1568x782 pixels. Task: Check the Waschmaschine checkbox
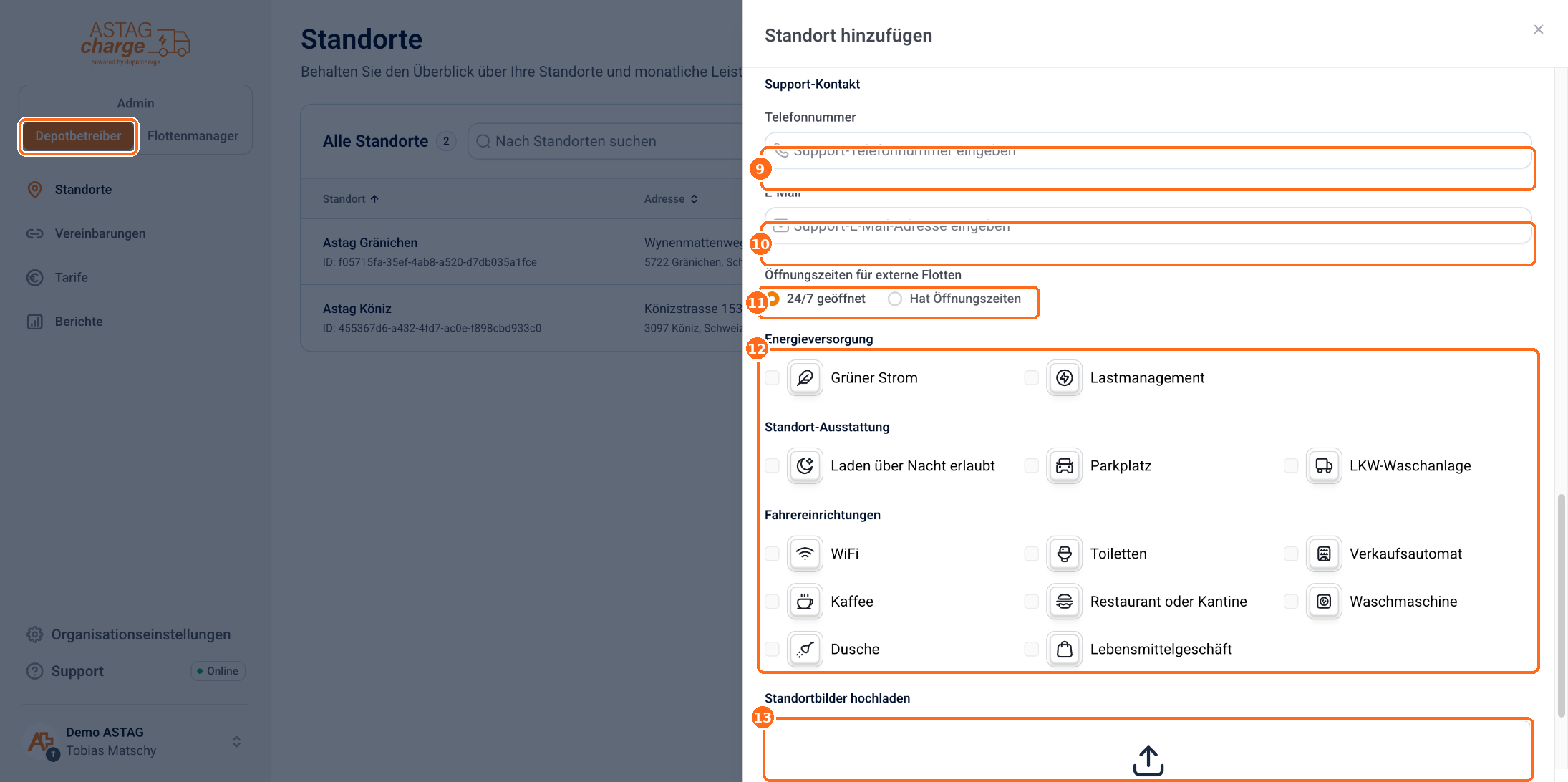(1291, 602)
